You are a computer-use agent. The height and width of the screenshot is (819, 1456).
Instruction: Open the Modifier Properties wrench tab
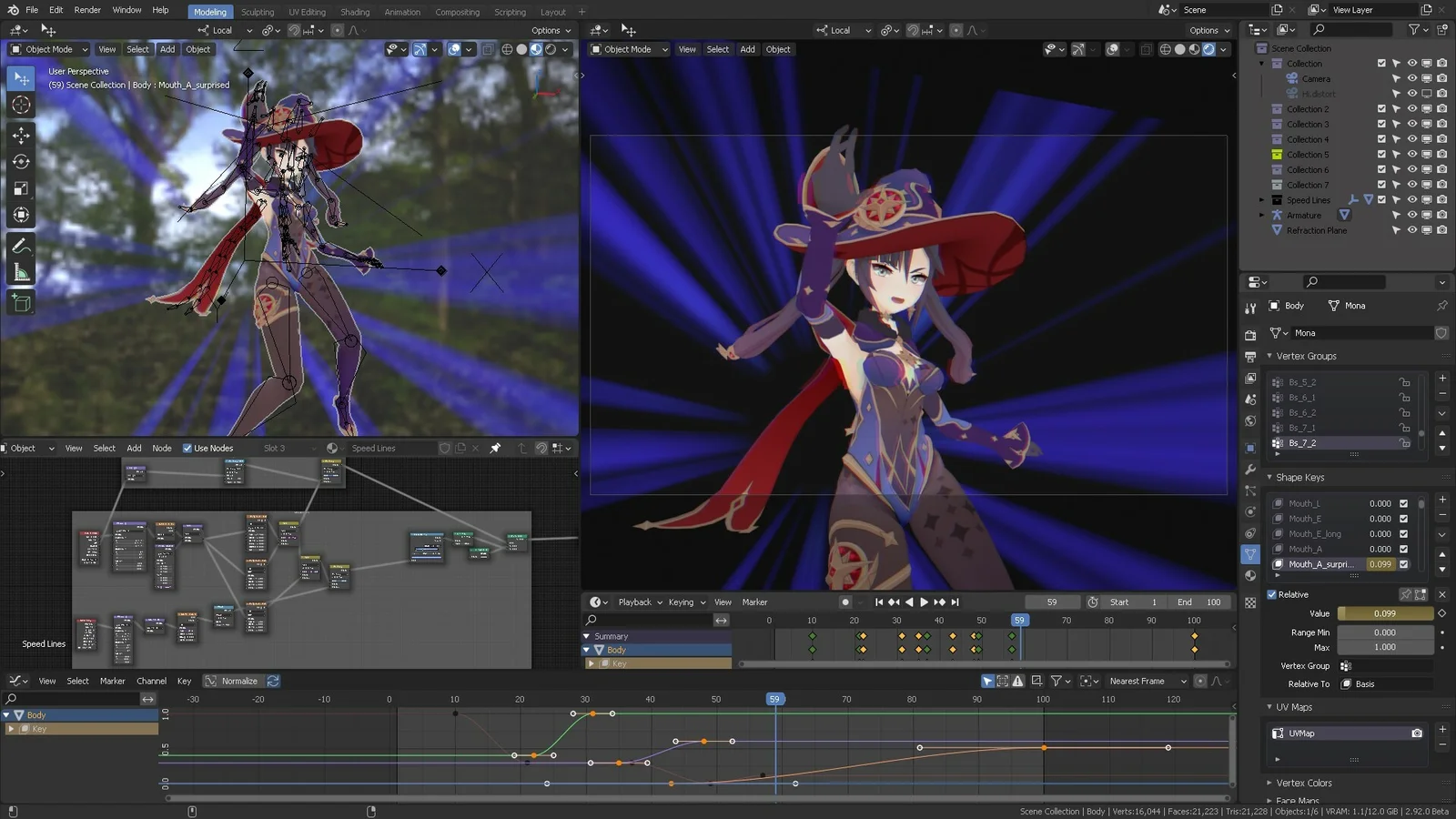coord(1250,470)
